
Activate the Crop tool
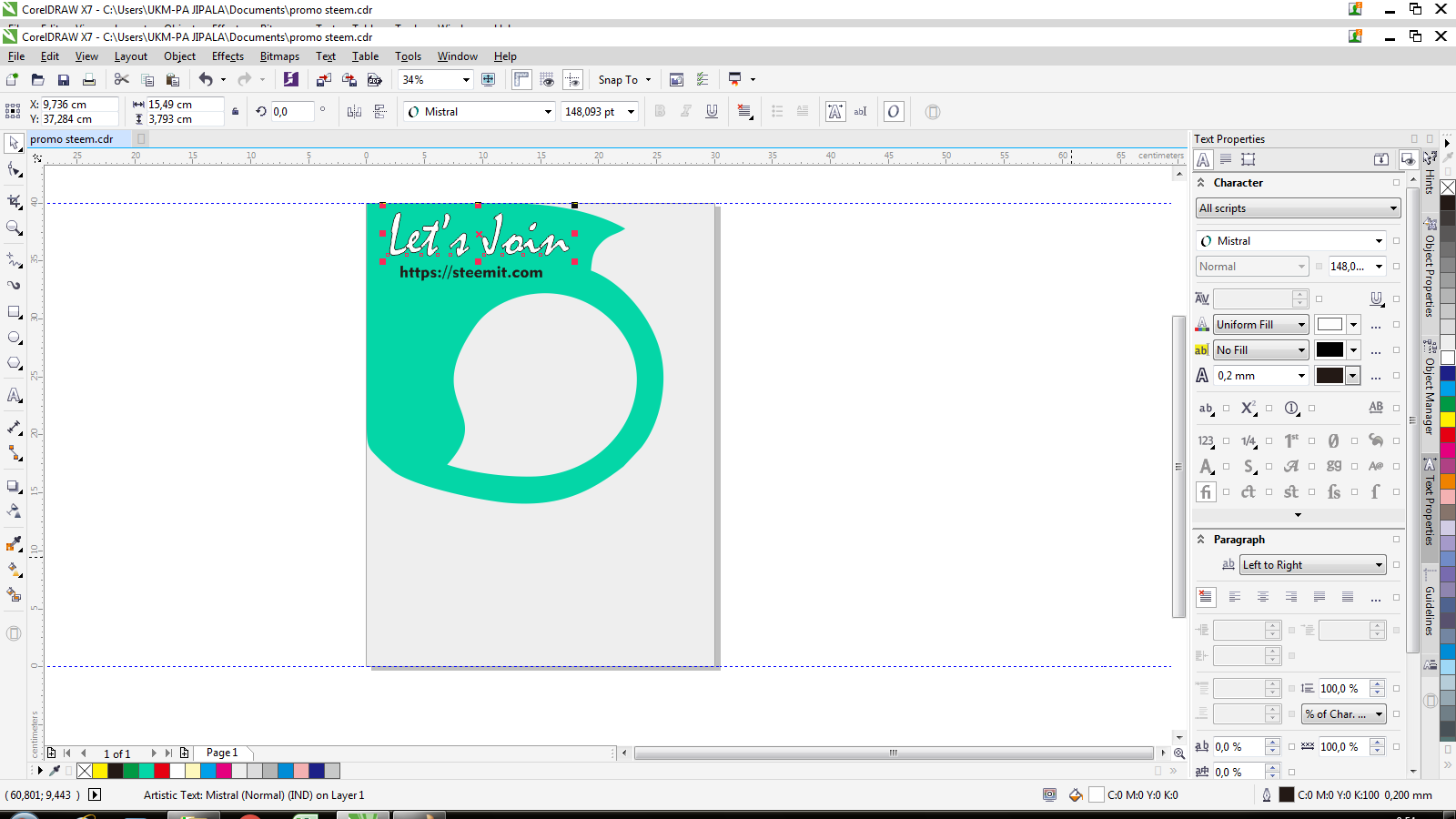(x=14, y=201)
